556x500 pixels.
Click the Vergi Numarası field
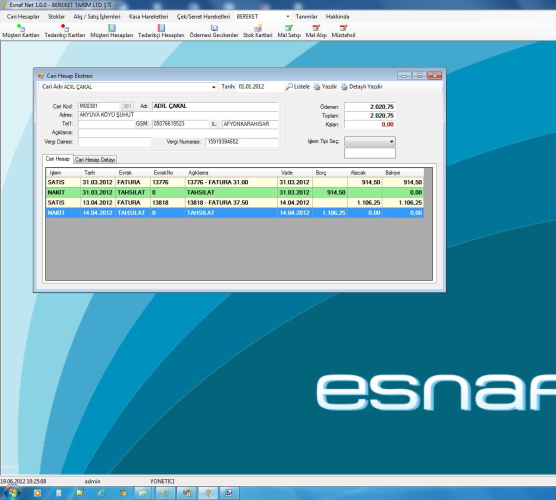[x=242, y=142]
